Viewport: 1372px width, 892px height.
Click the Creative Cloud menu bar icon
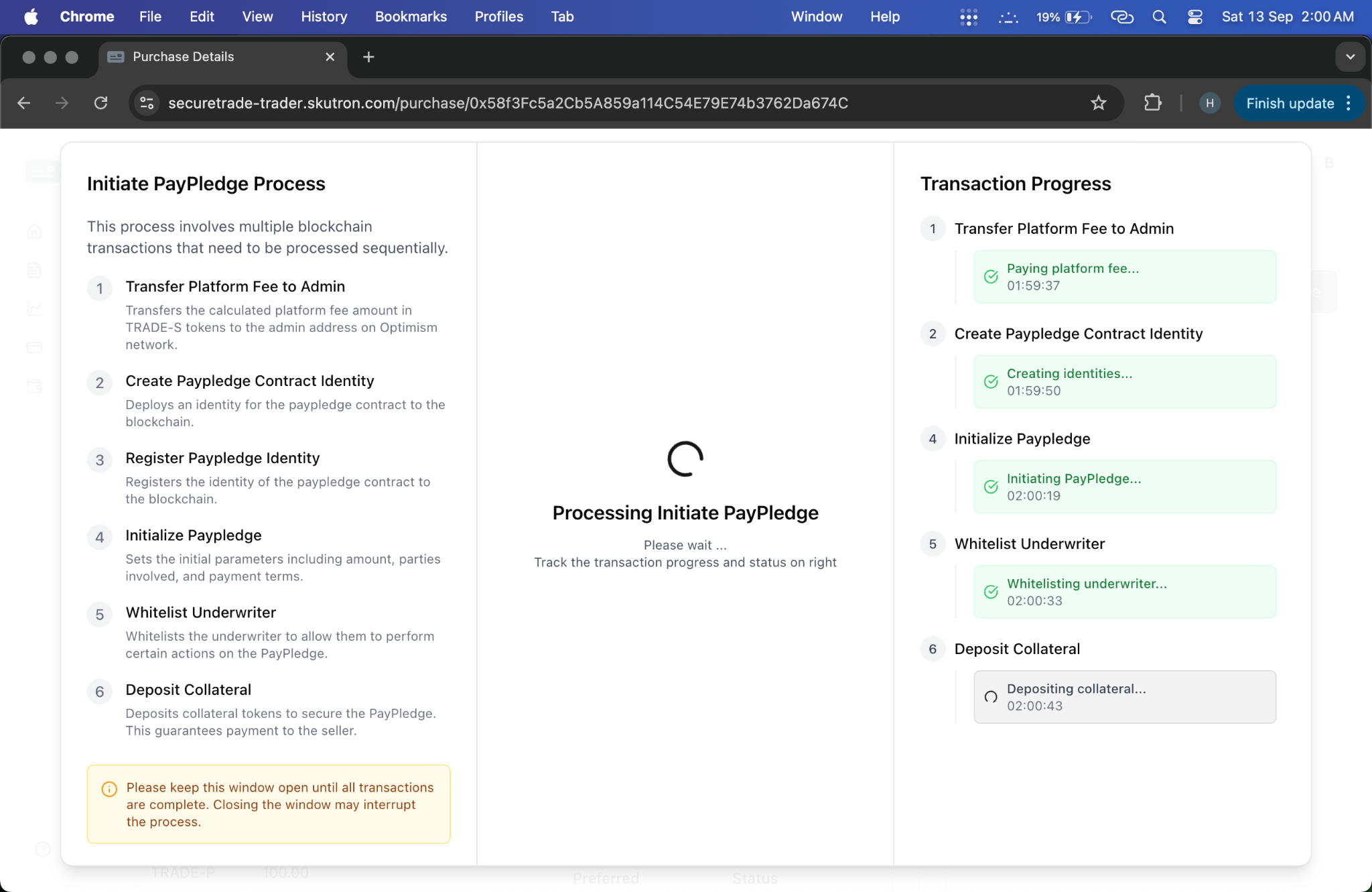pos(1122,17)
